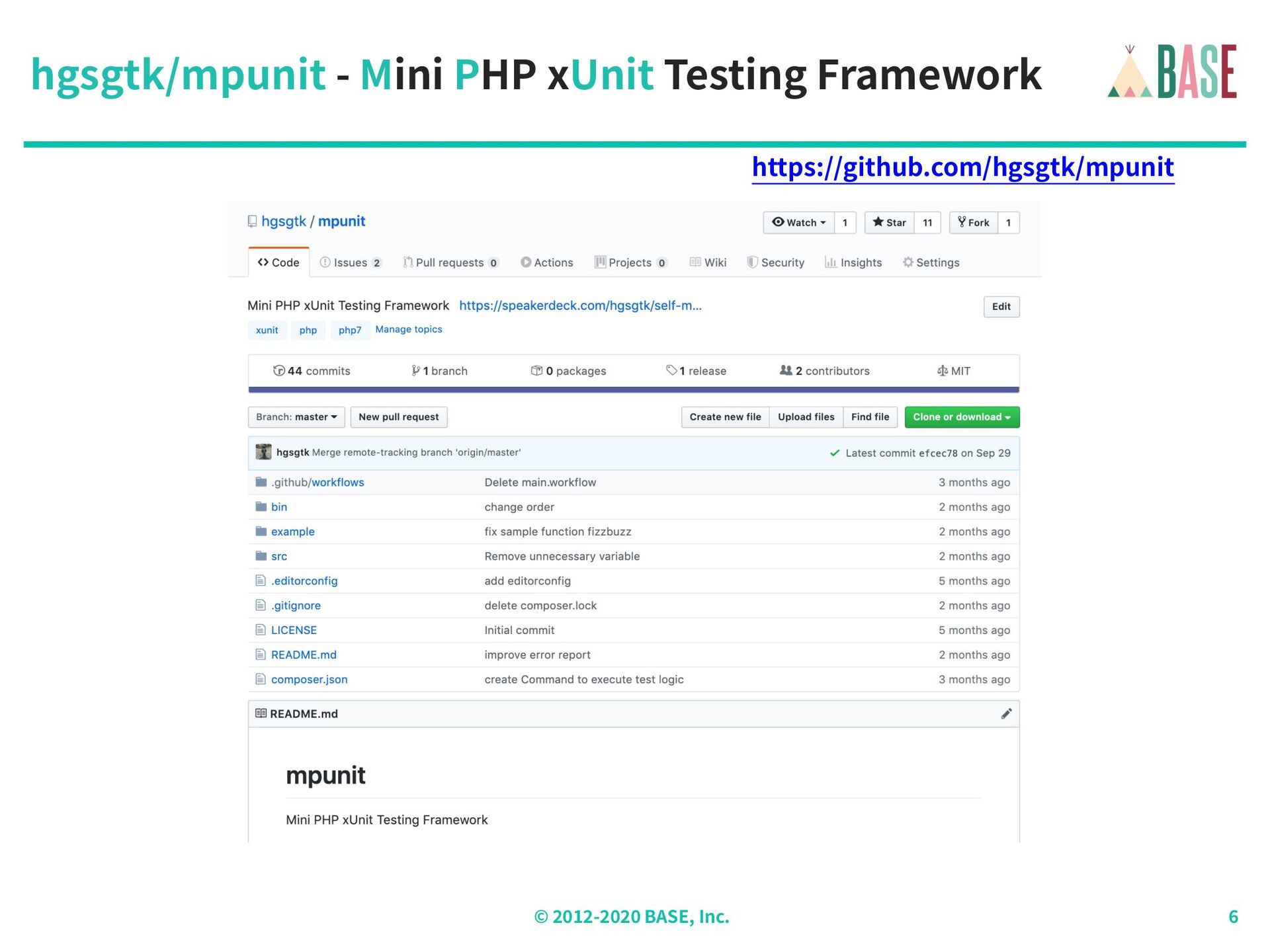Go to the Projects tab

(x=631, y=262)
